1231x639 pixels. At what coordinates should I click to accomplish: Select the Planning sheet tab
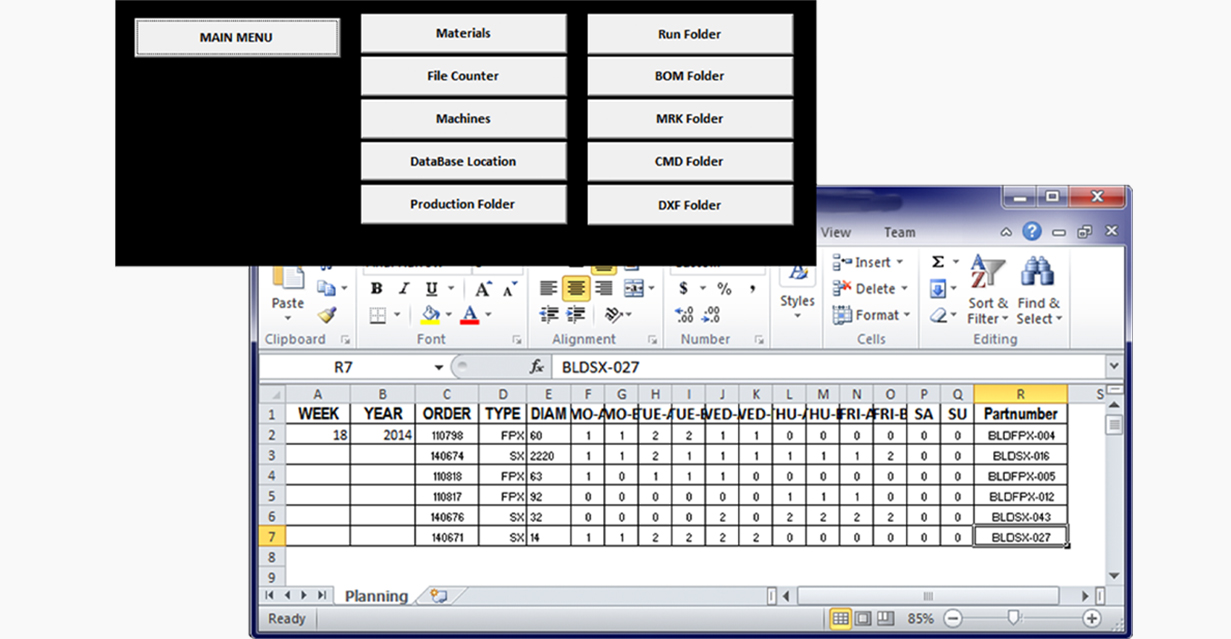[x=376, y=596]
